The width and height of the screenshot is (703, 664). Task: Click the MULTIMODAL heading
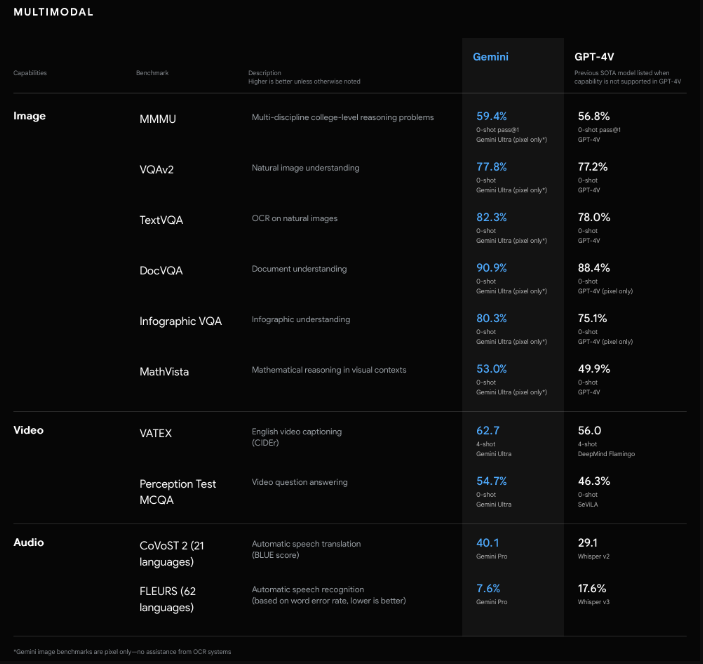(x=53, y=12)
